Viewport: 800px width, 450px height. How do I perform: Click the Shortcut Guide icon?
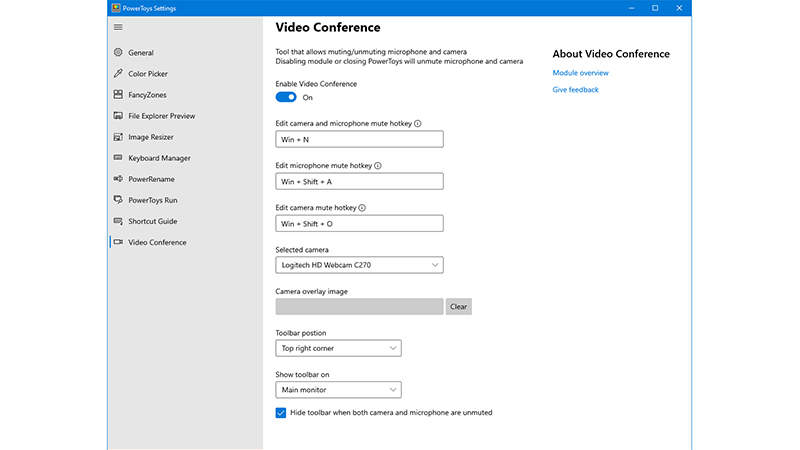118,221
